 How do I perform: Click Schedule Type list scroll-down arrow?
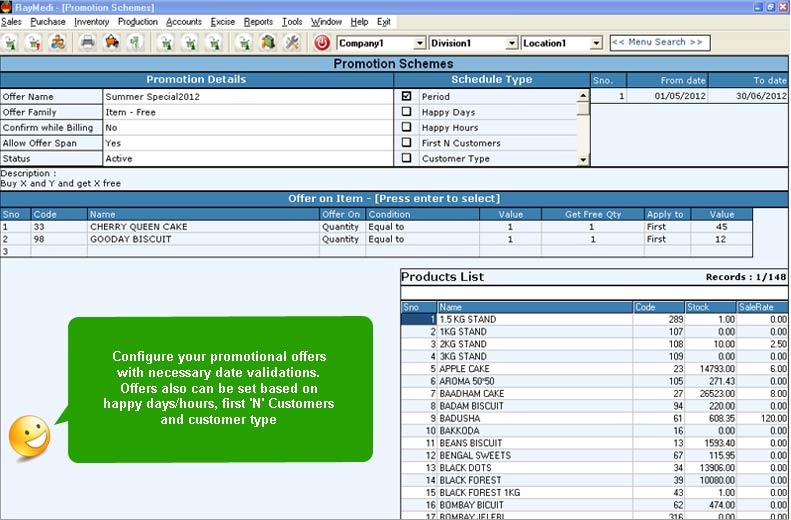pos(583,160)
